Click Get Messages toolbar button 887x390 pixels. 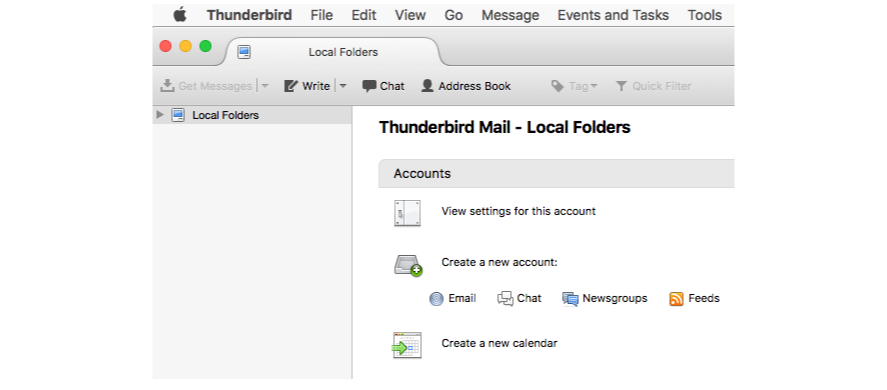coord(206,86)
